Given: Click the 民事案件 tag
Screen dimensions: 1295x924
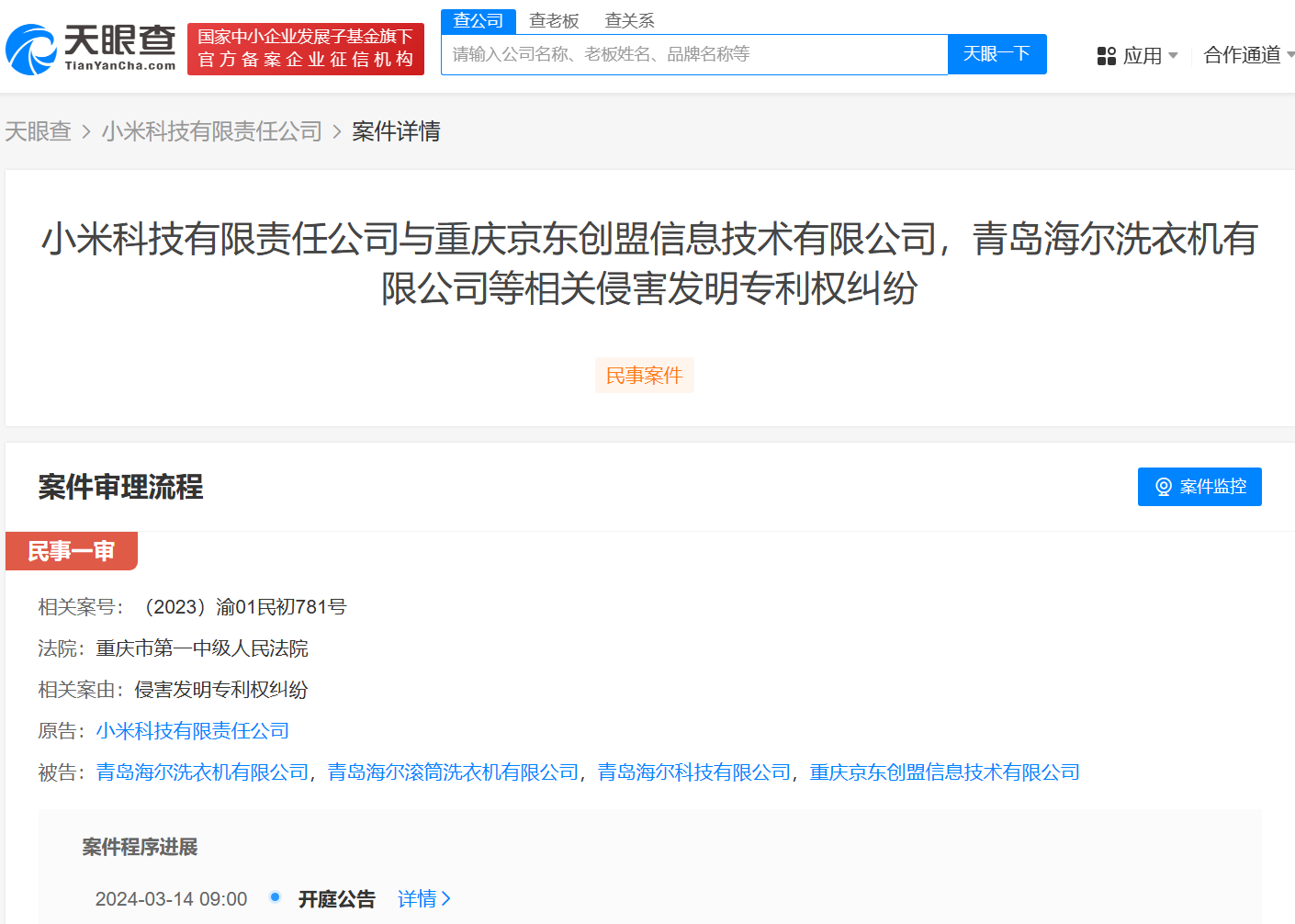Looking at the screenshot, I should pos(645,376).
